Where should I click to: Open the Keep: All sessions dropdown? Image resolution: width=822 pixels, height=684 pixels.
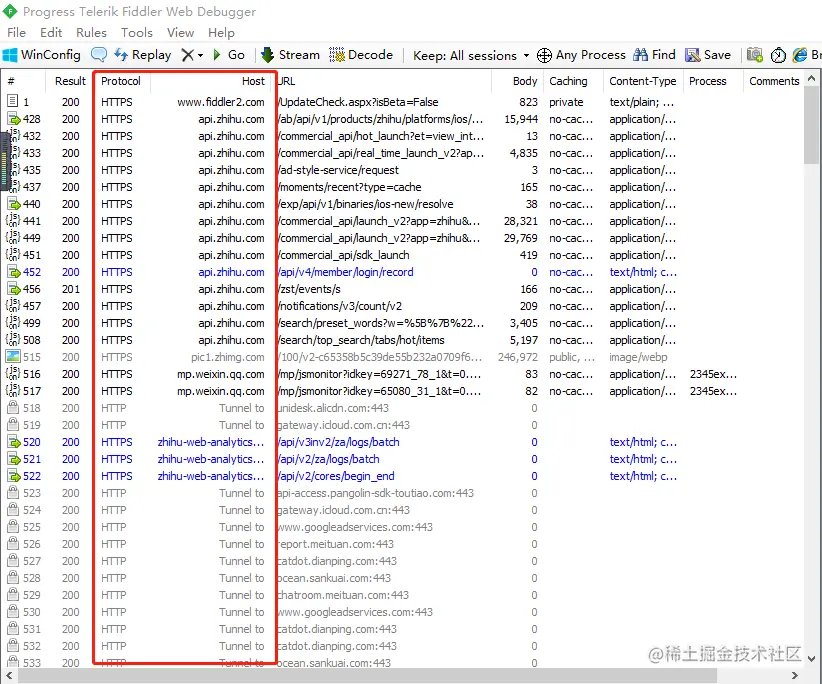[x=471, y=55]
